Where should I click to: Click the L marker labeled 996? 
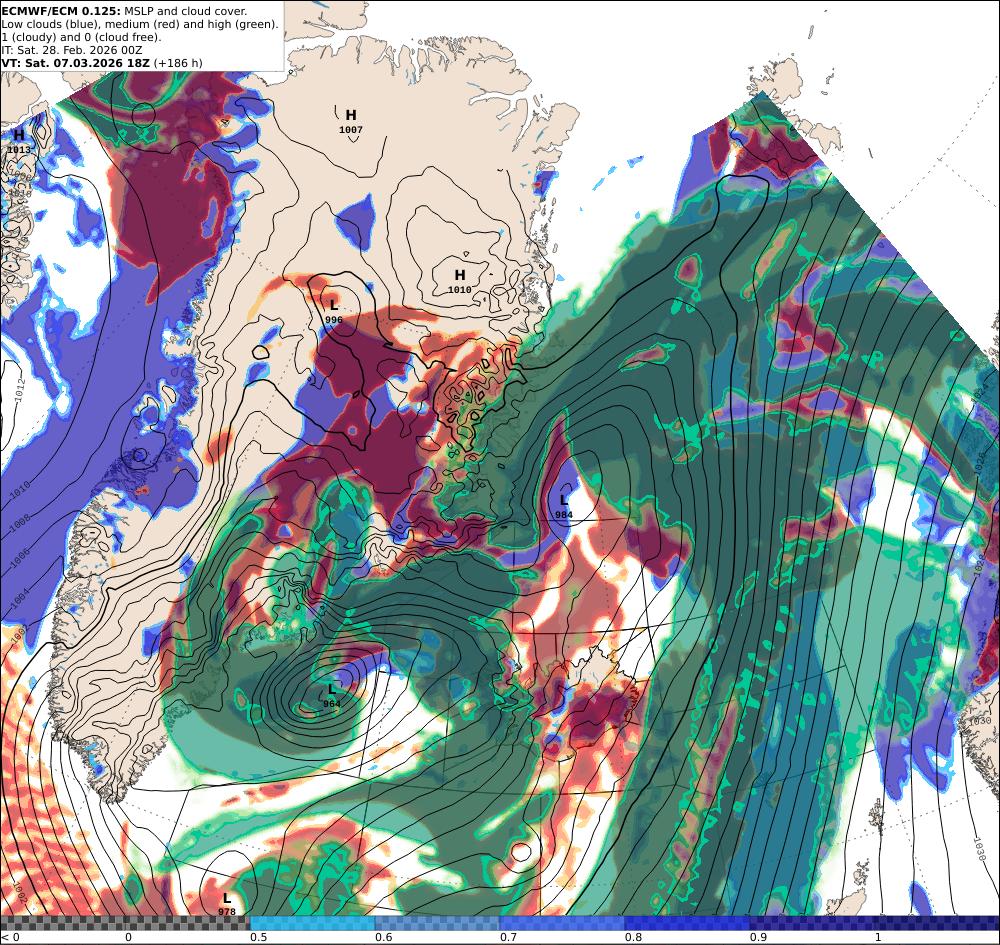pyautogui.click(x=334, y=311)
